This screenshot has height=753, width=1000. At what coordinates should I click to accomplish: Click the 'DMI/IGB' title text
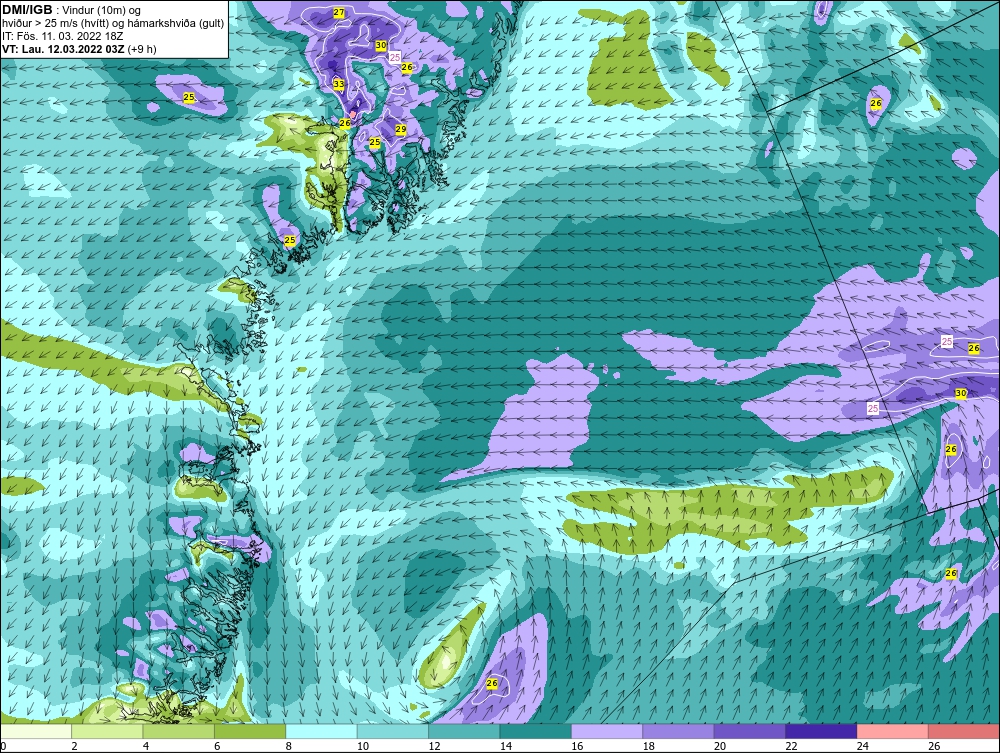tap(27, 10)
